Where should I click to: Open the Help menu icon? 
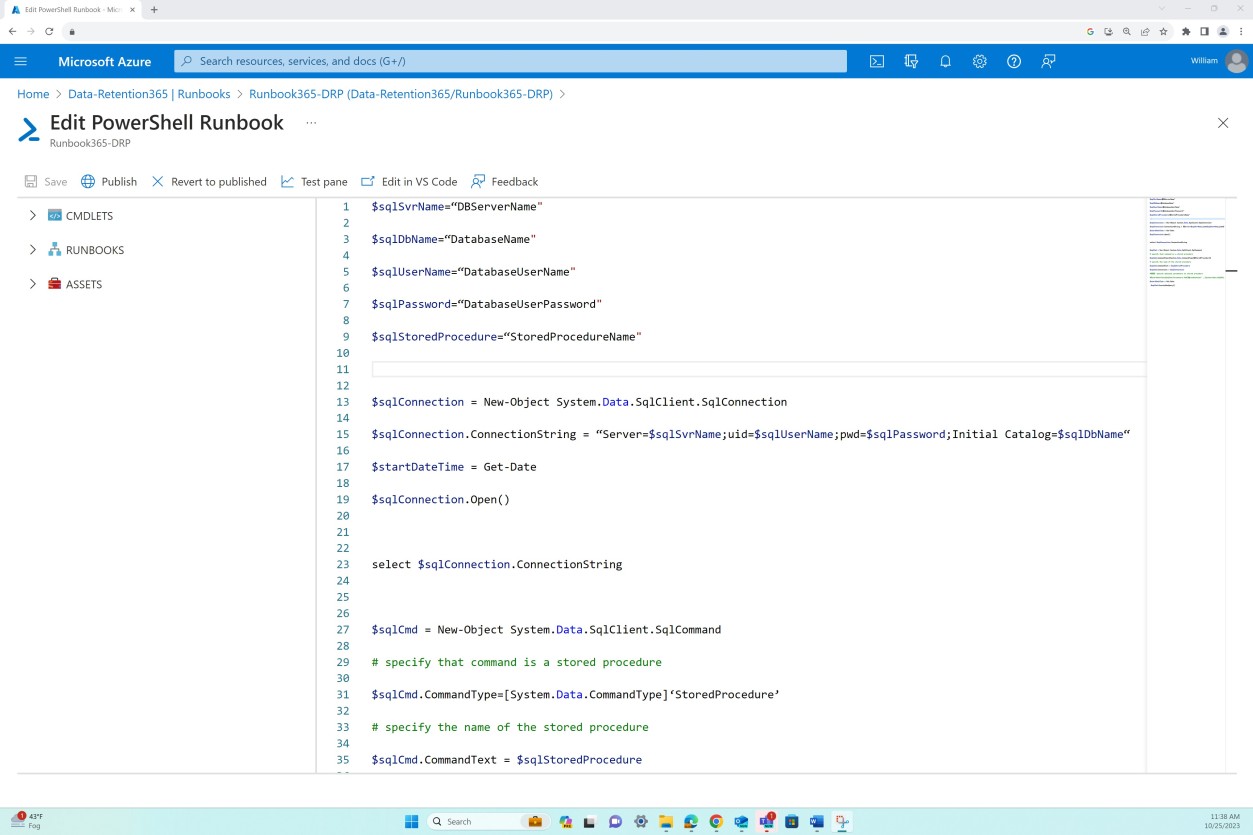tap(1013, 61)
